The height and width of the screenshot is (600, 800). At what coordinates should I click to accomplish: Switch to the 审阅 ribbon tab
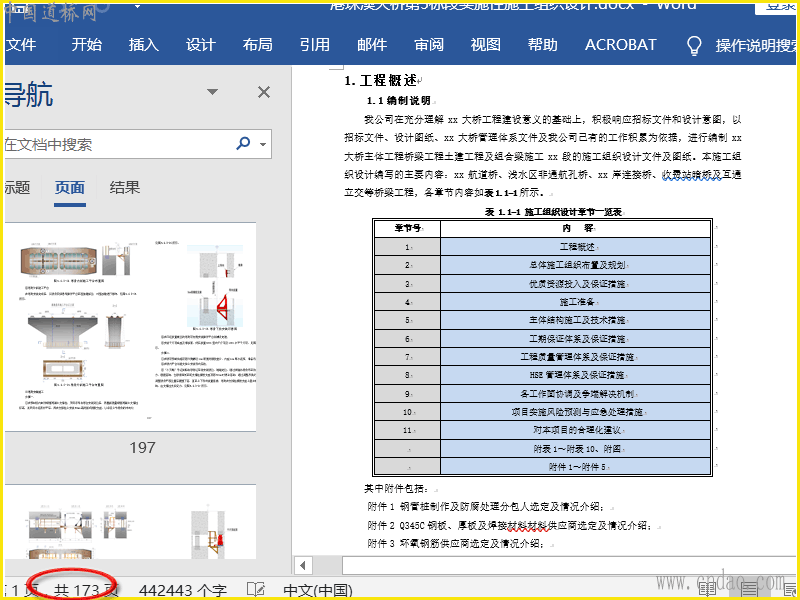[429, 45]
